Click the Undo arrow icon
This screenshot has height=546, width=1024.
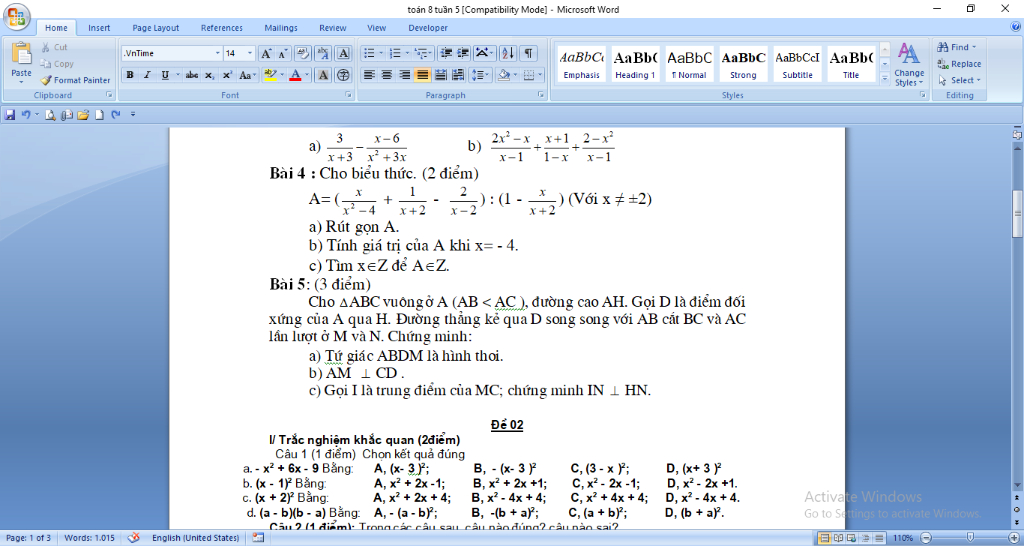(25, 115)
